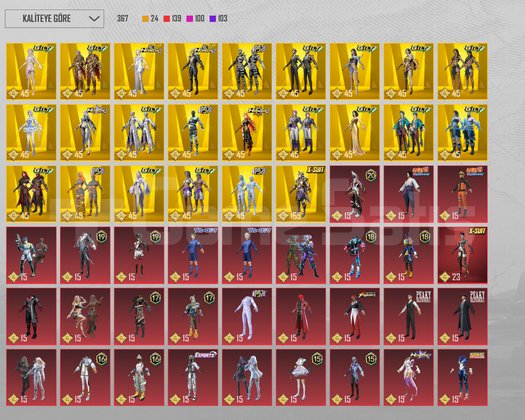Click the level 20 badge icon
The width and height of the screenshot is (525, 420).
371,175
